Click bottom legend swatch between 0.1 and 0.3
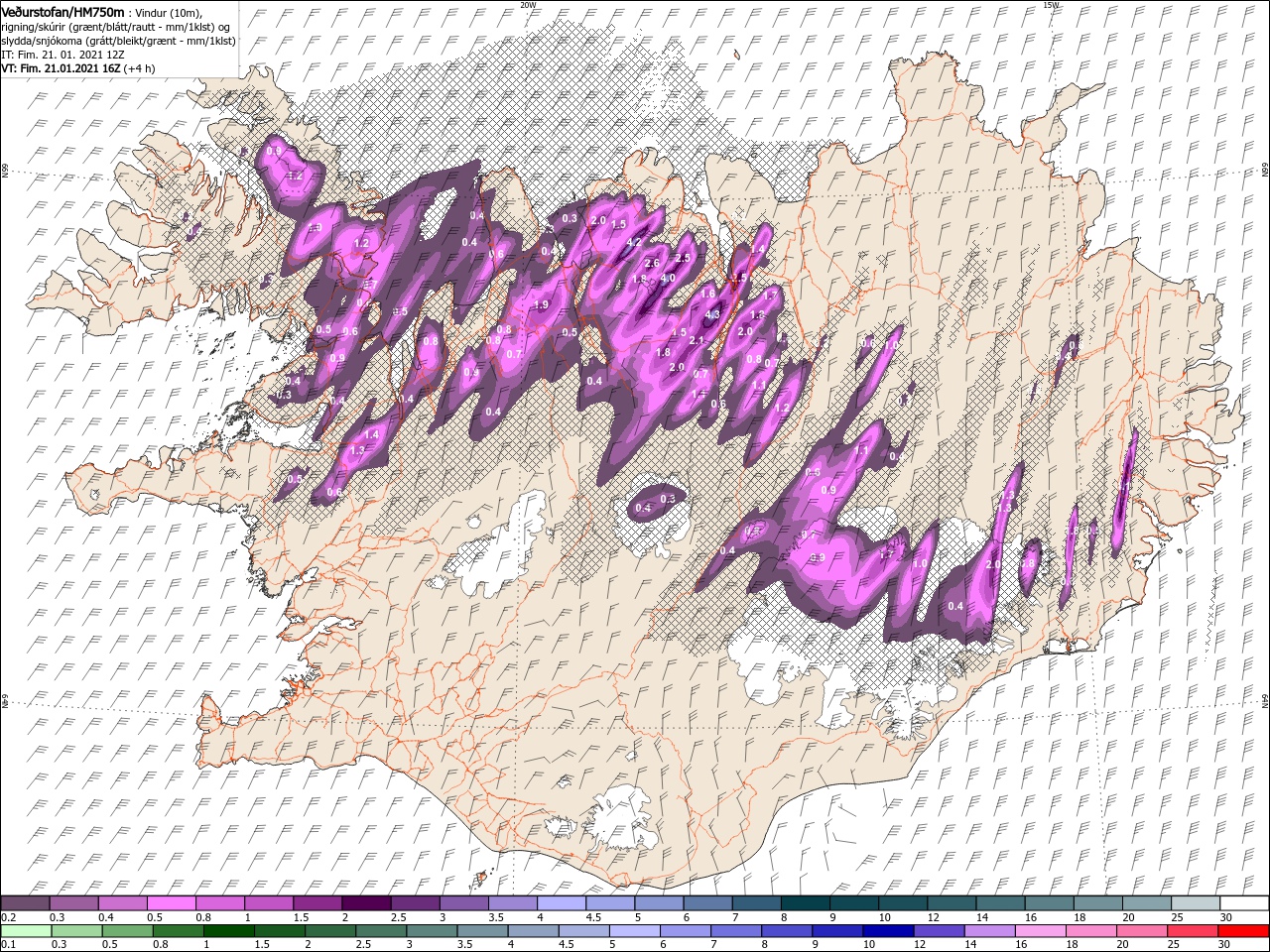Viewport: 1270px width, 952px height. pos(26,930)
